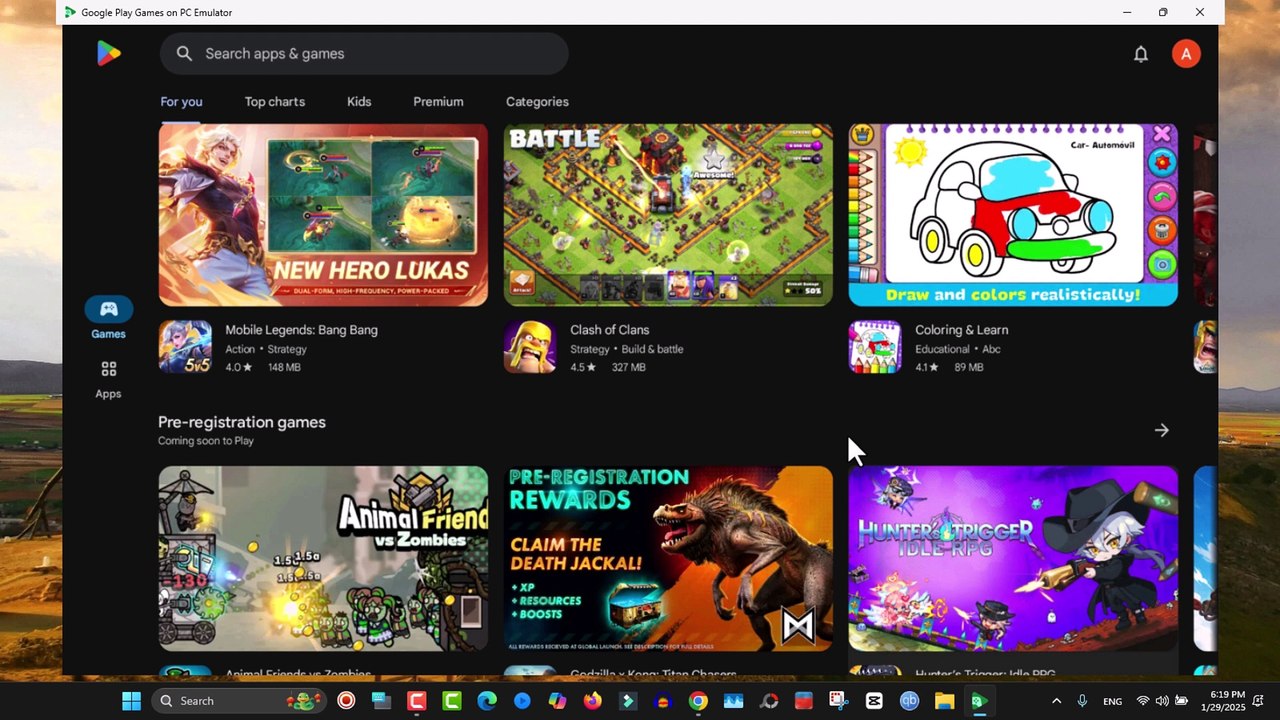The height and width of the screenshot is (720, 1280).
Task: Switch to the Premium tab
Action: tap(438, 102)
